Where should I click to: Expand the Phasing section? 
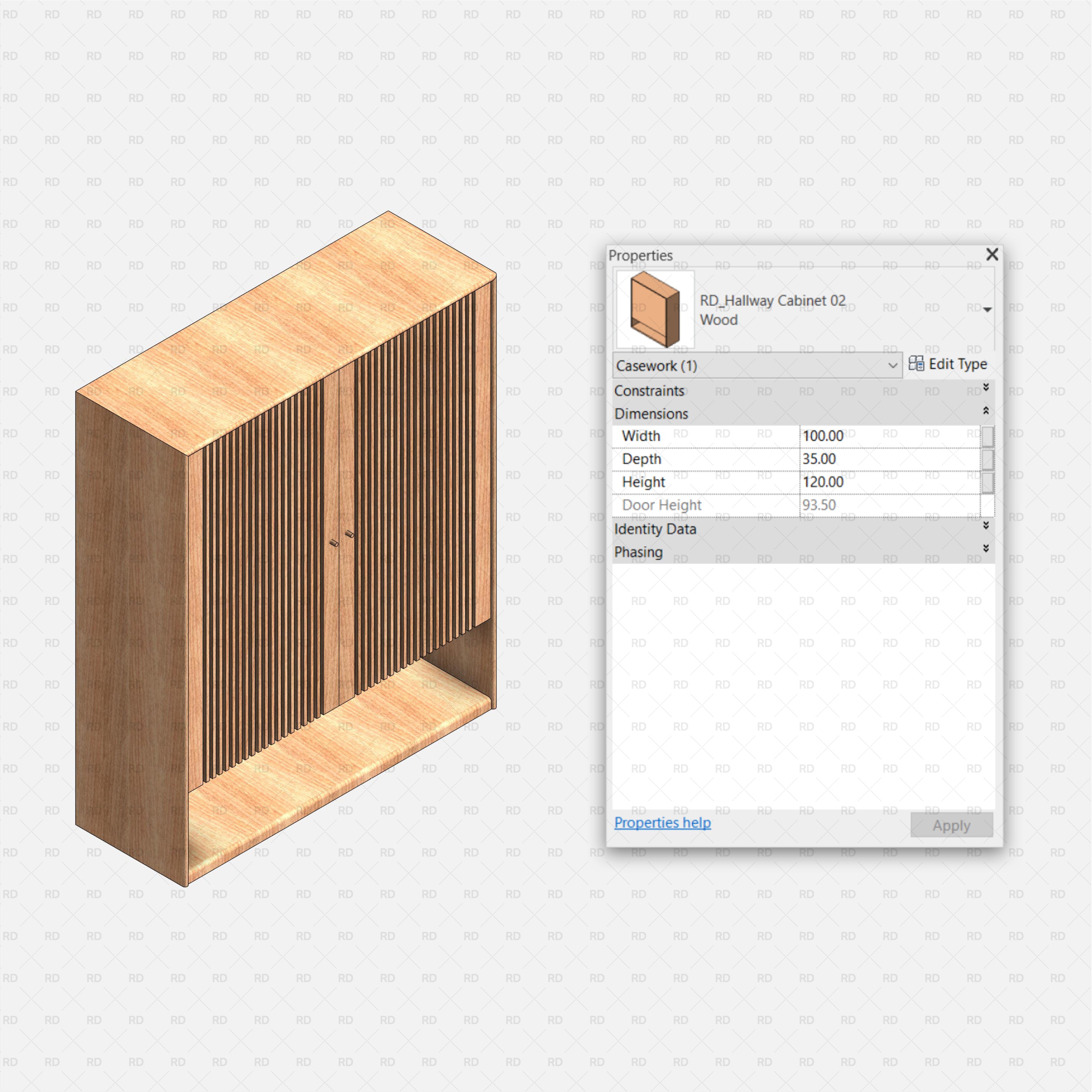pyautogui.click(x=986, y=548)
